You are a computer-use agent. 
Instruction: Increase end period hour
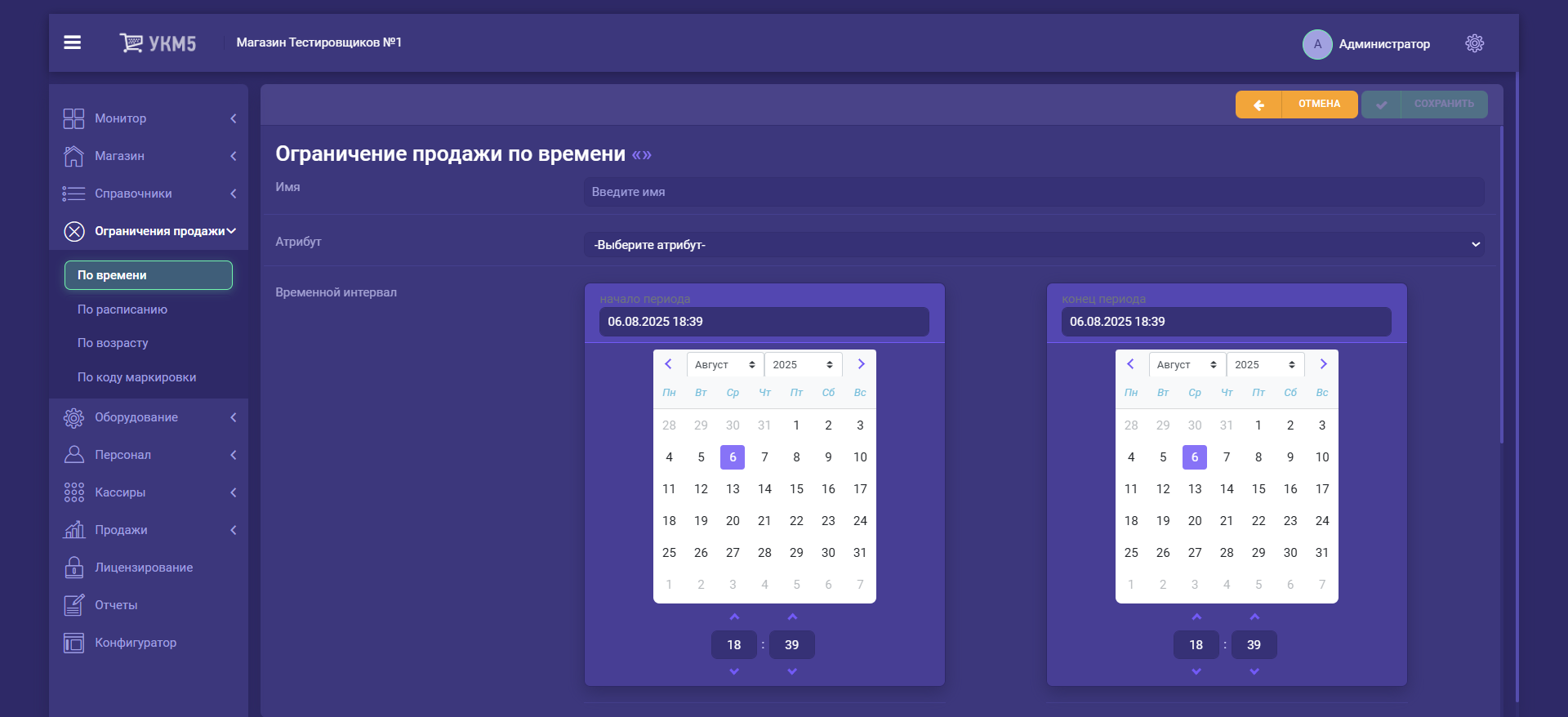(x=1196, y=617)
